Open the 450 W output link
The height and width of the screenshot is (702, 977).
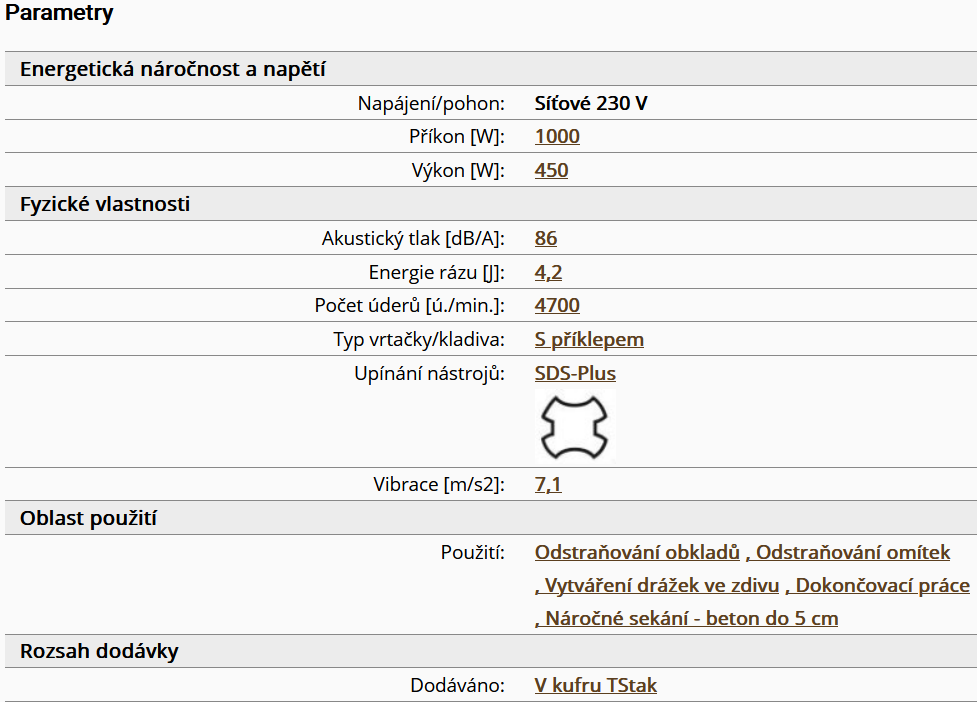coord(551,171)
